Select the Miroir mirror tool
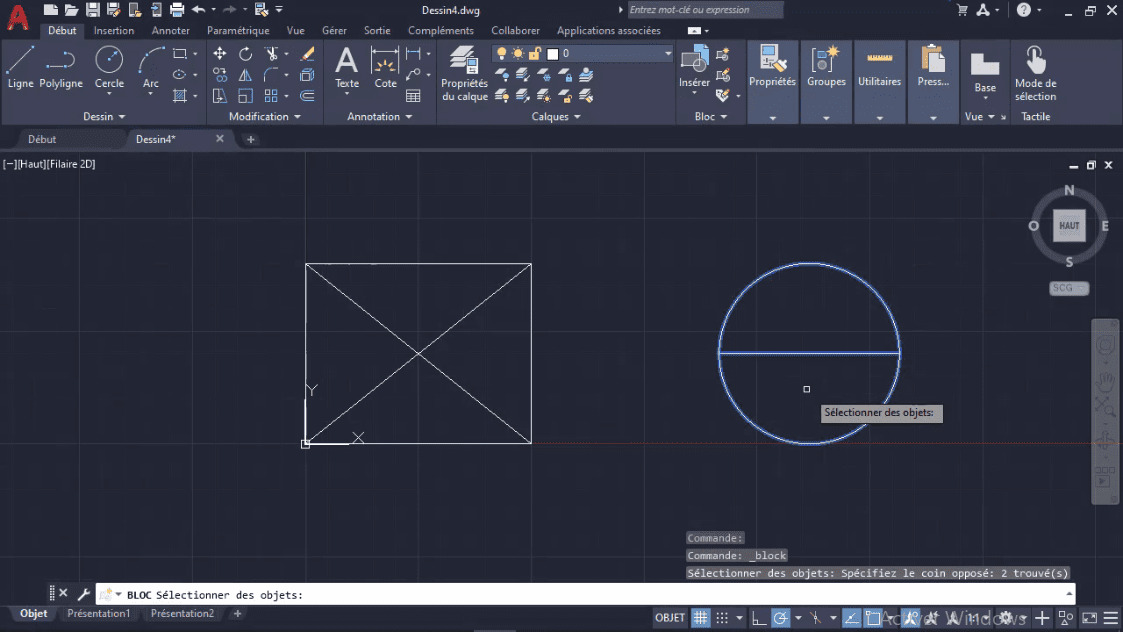The width and height of the screenshot is (1123, 632). [x=245, y=75]
